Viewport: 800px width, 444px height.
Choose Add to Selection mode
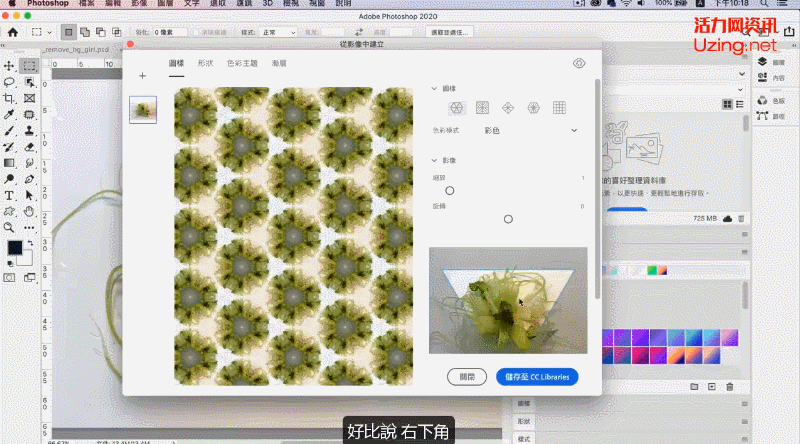coord(85,32)
